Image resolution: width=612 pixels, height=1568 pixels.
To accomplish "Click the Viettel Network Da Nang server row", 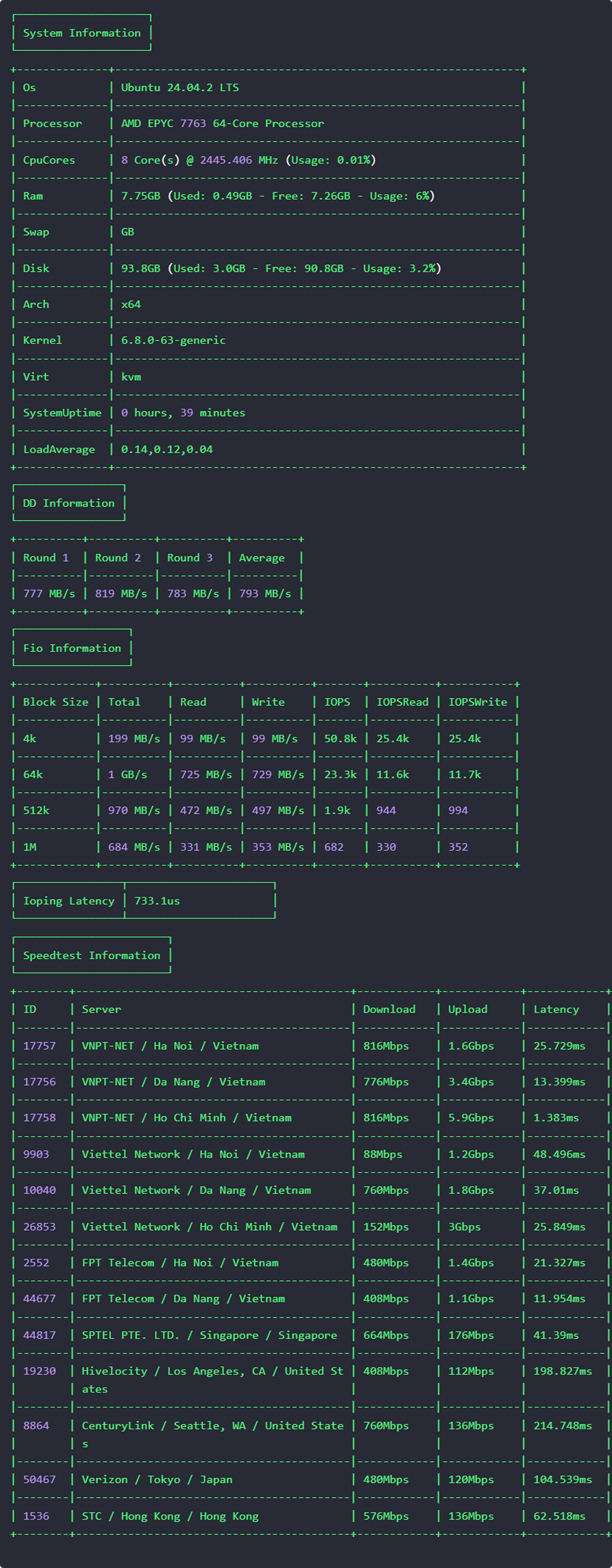I will pyautogui.click(x=196, y=1190).
